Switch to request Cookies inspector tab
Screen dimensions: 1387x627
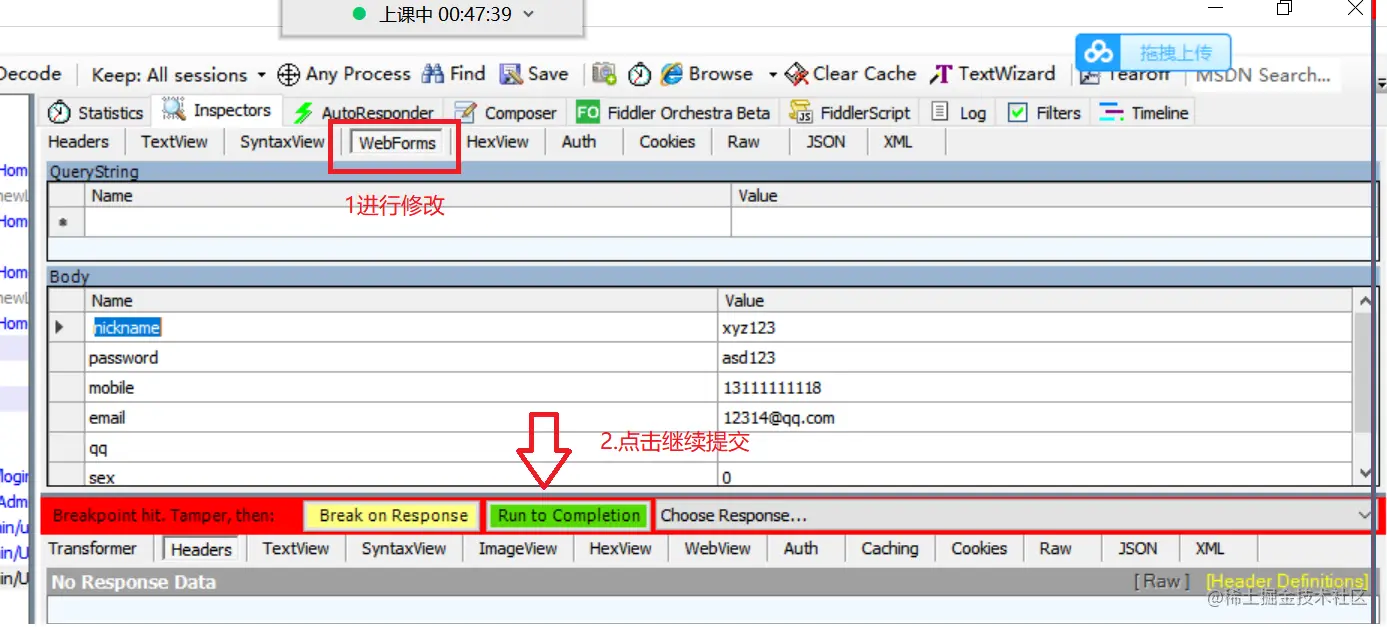[x=667, y=142]
